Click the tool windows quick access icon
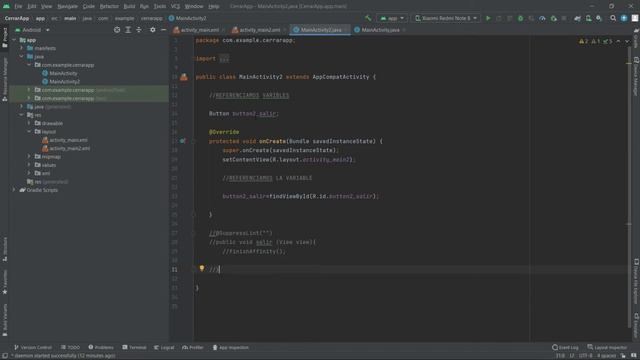Screen dimensions: 640x360 click(x=5, y=356)
